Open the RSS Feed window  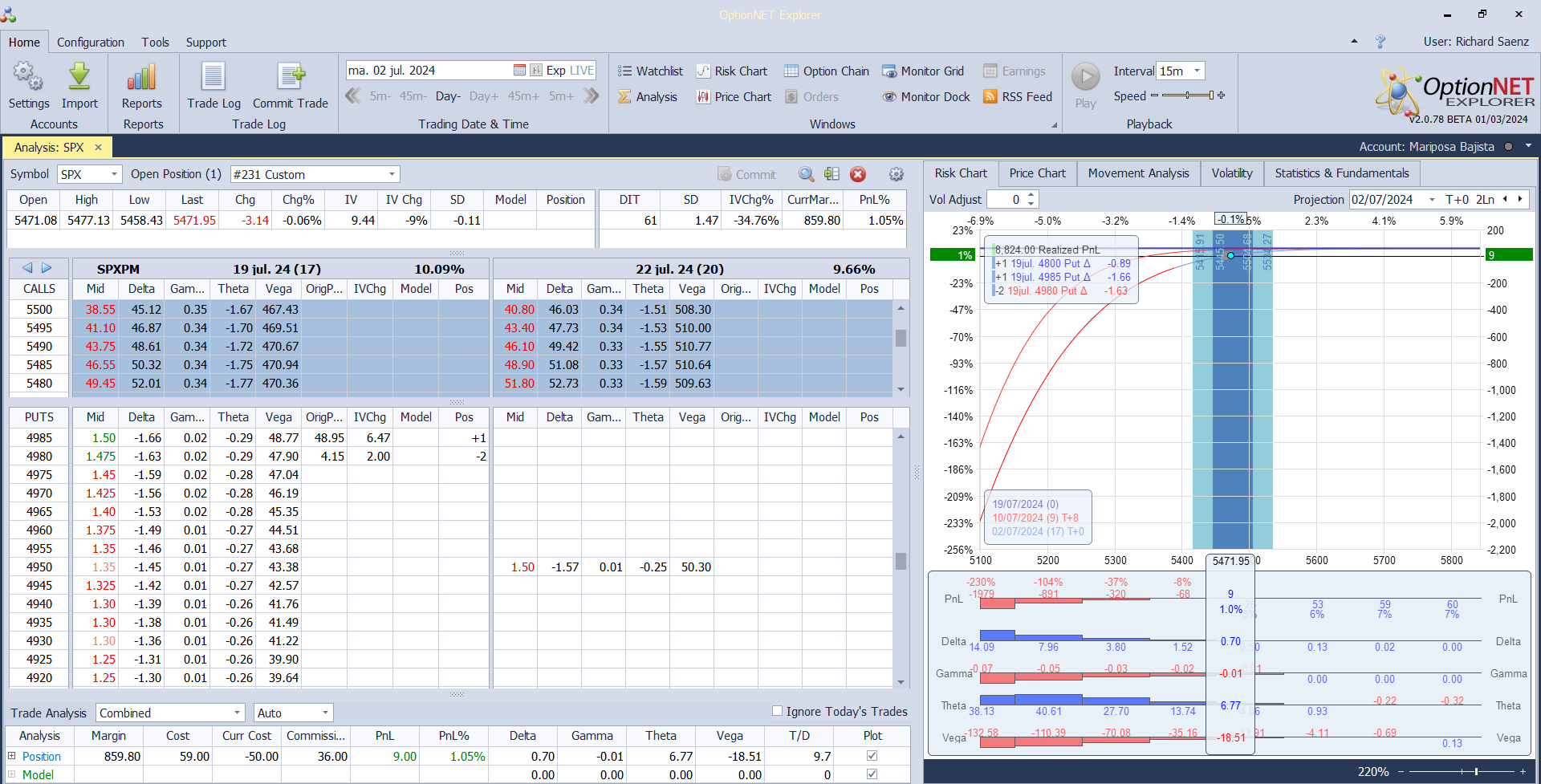[x=1018, y=97]
